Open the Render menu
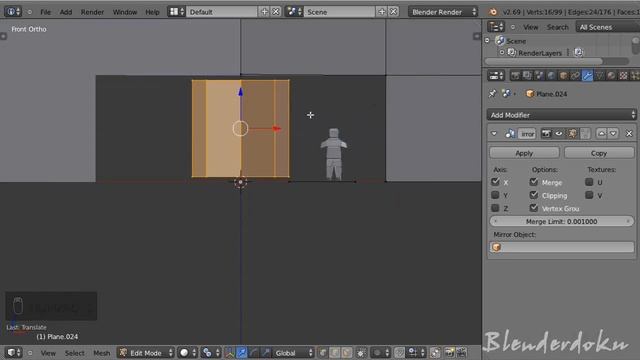Image resolution: width=640 pixels, height=360 pixels. 92,12
